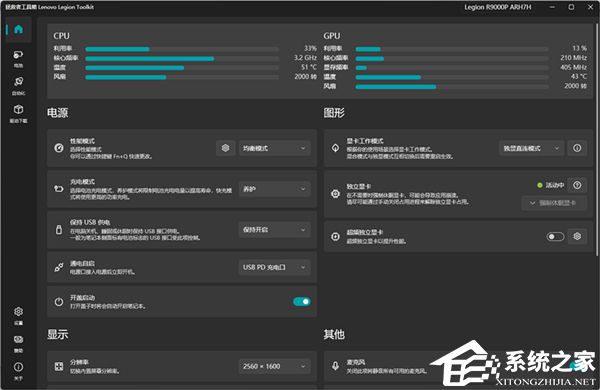Image resolution: width=600 pixels, height=390 pixels.
Task: Open the USB PD 充电口 dropdown
Action: [274, 267]
